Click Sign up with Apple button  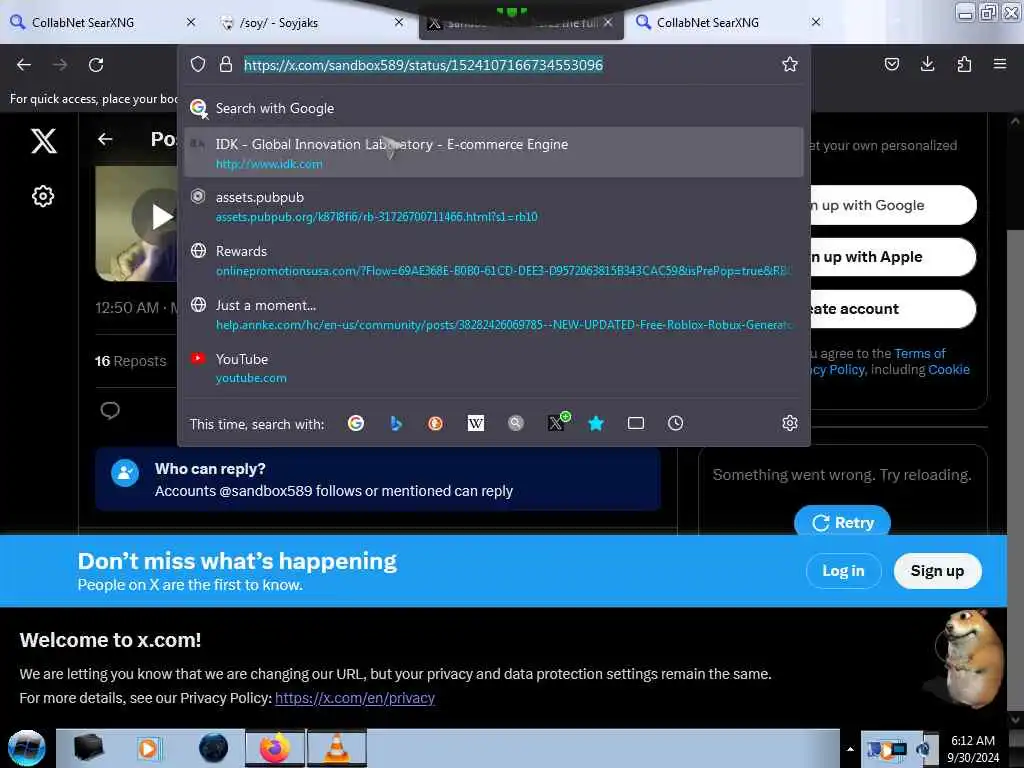[x=893, y=257]
